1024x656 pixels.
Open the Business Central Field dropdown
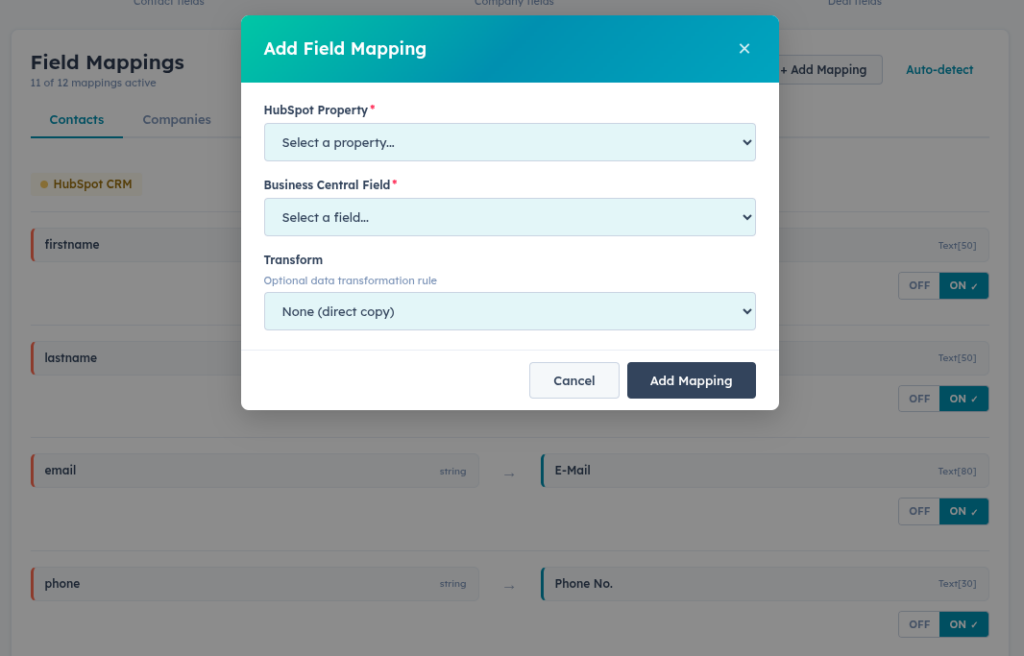click(509, 217)
